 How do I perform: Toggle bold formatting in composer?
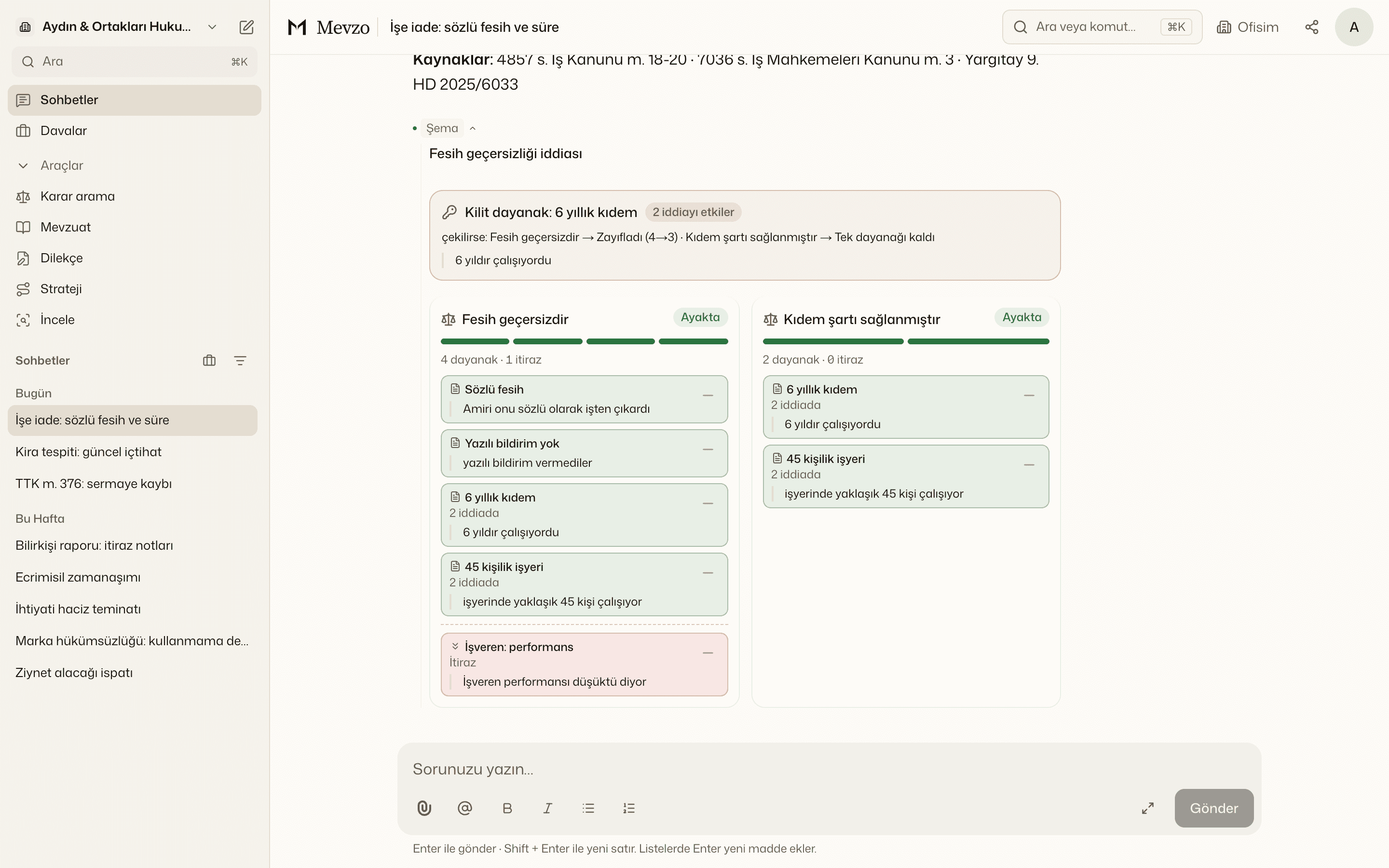point(507,808)
